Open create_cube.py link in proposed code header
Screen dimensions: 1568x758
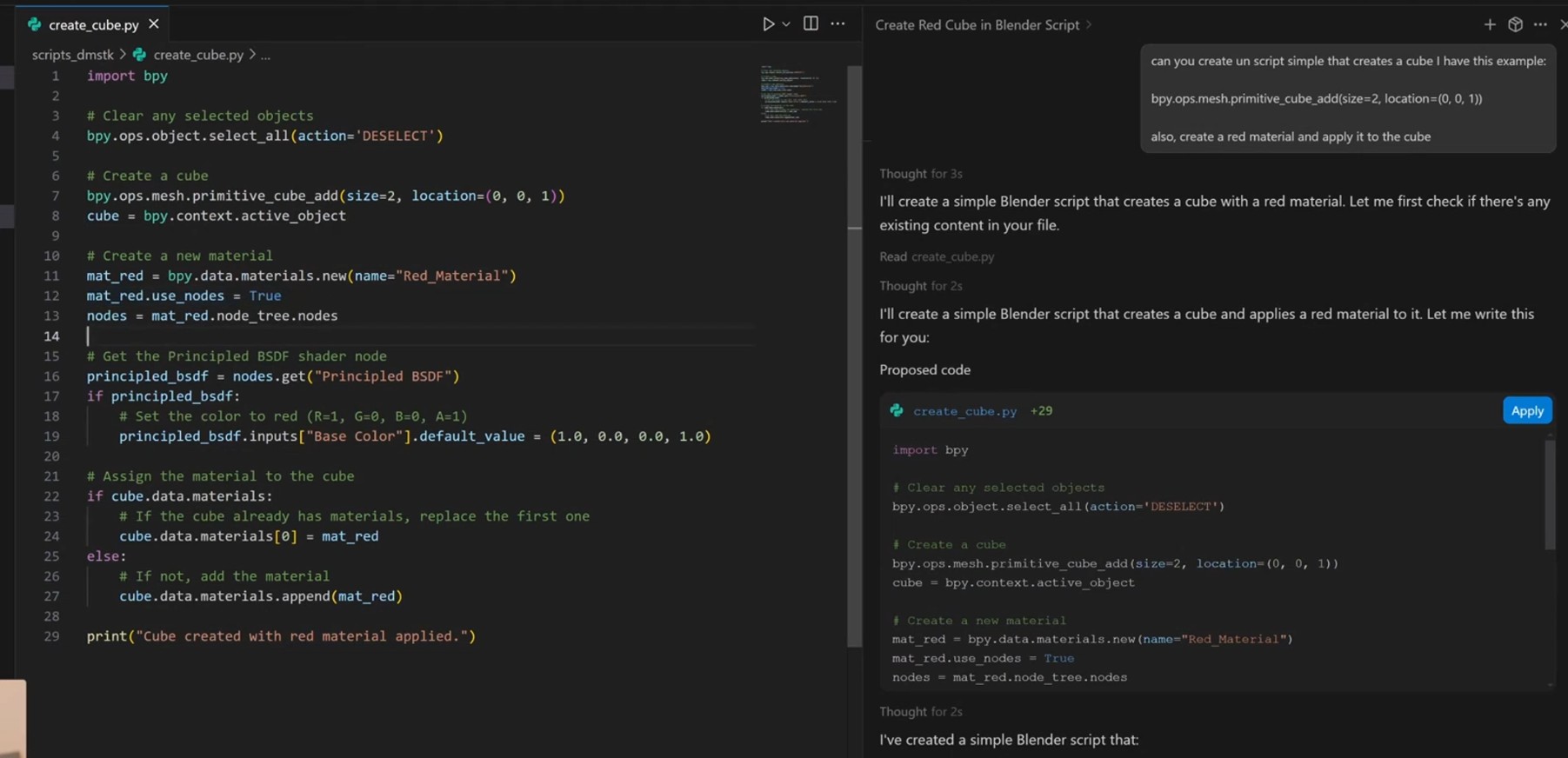coord(964,411)
